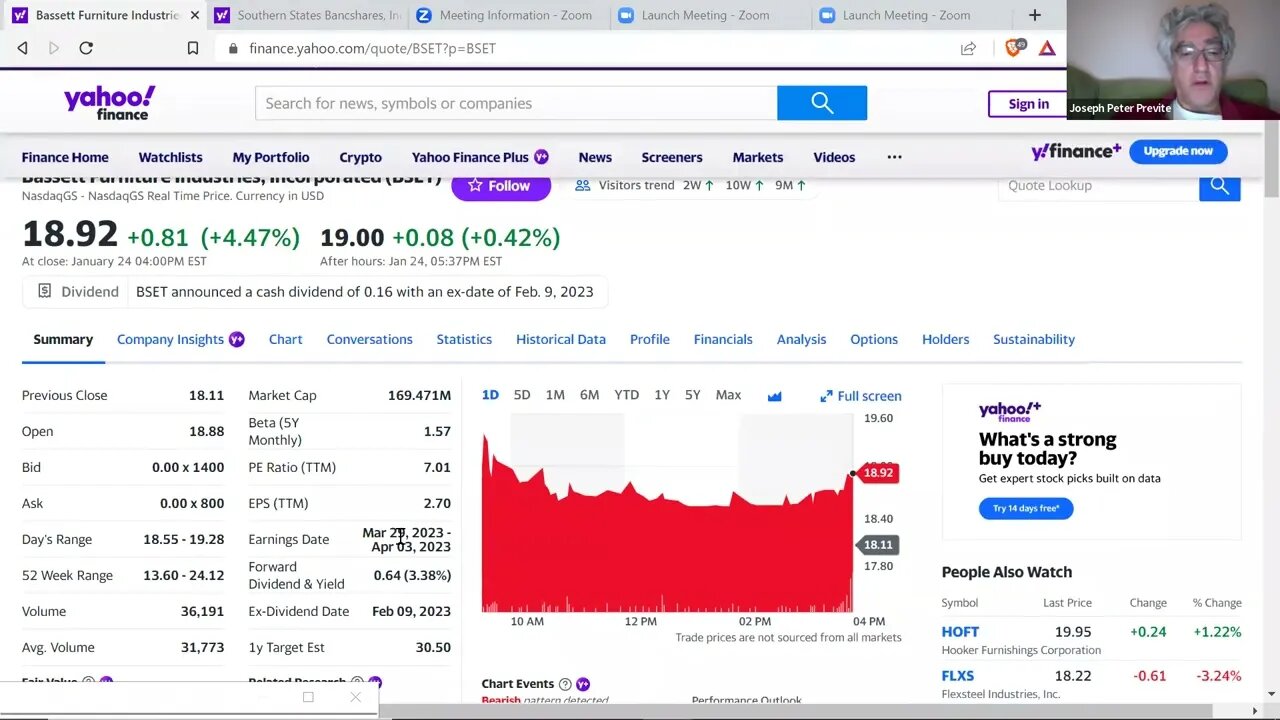Open Screeners menu item
The width and height of the screenshot is (1280, 720).
(672, 157)
